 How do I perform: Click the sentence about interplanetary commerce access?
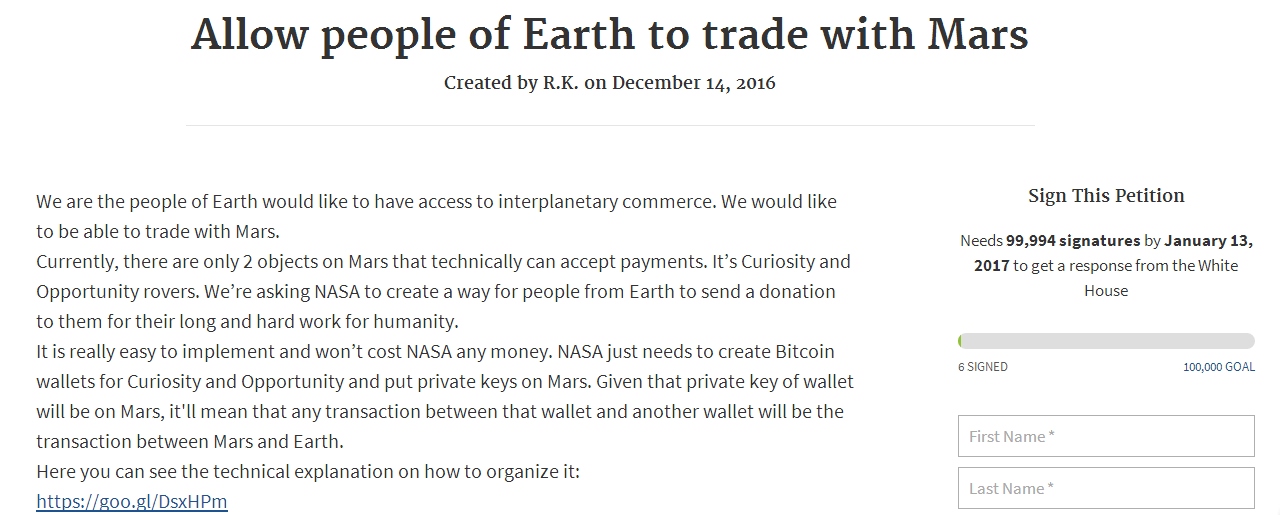click(376, 201)
